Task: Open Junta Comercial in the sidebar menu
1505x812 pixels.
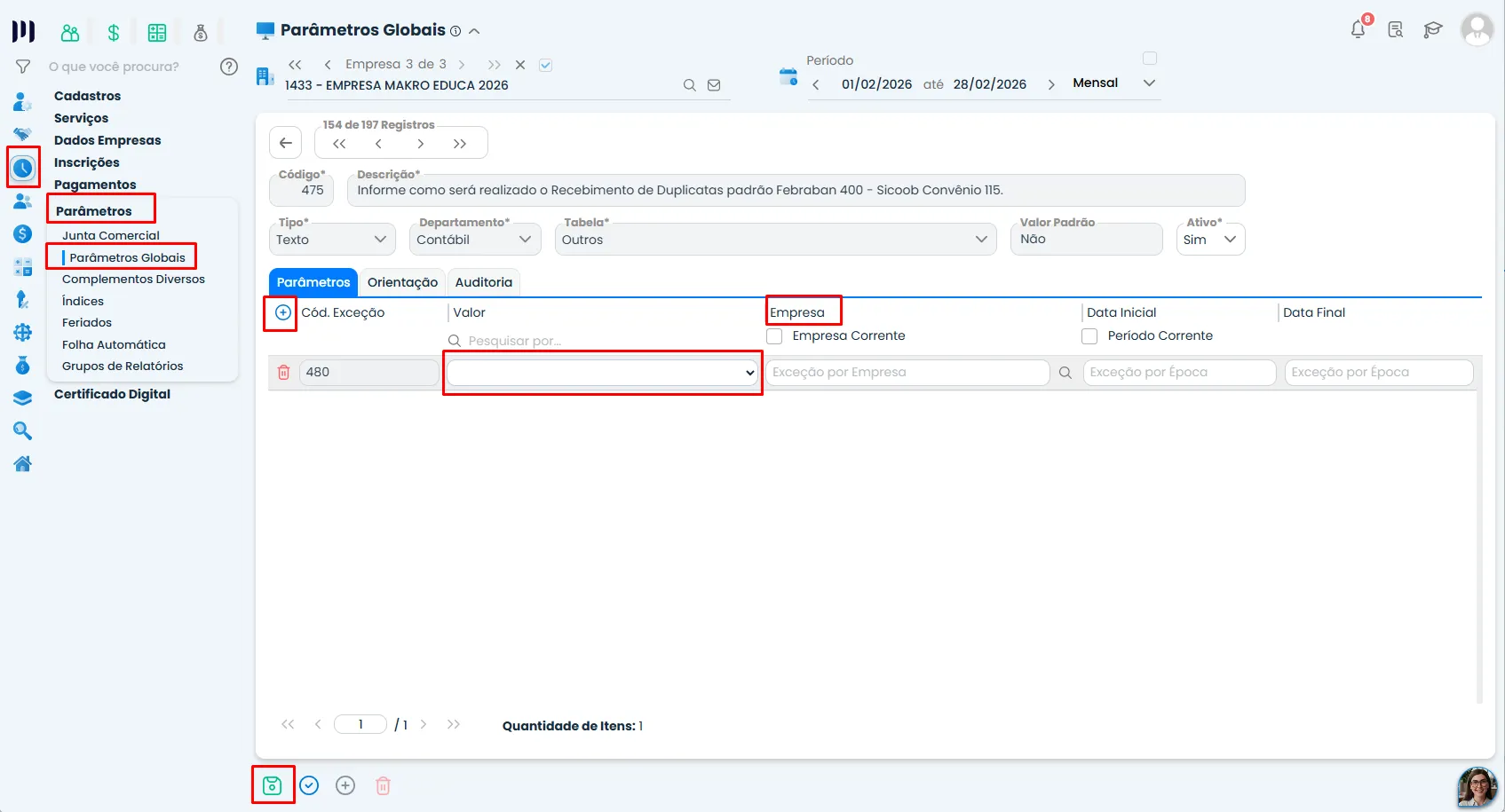Action: (111, 235)
